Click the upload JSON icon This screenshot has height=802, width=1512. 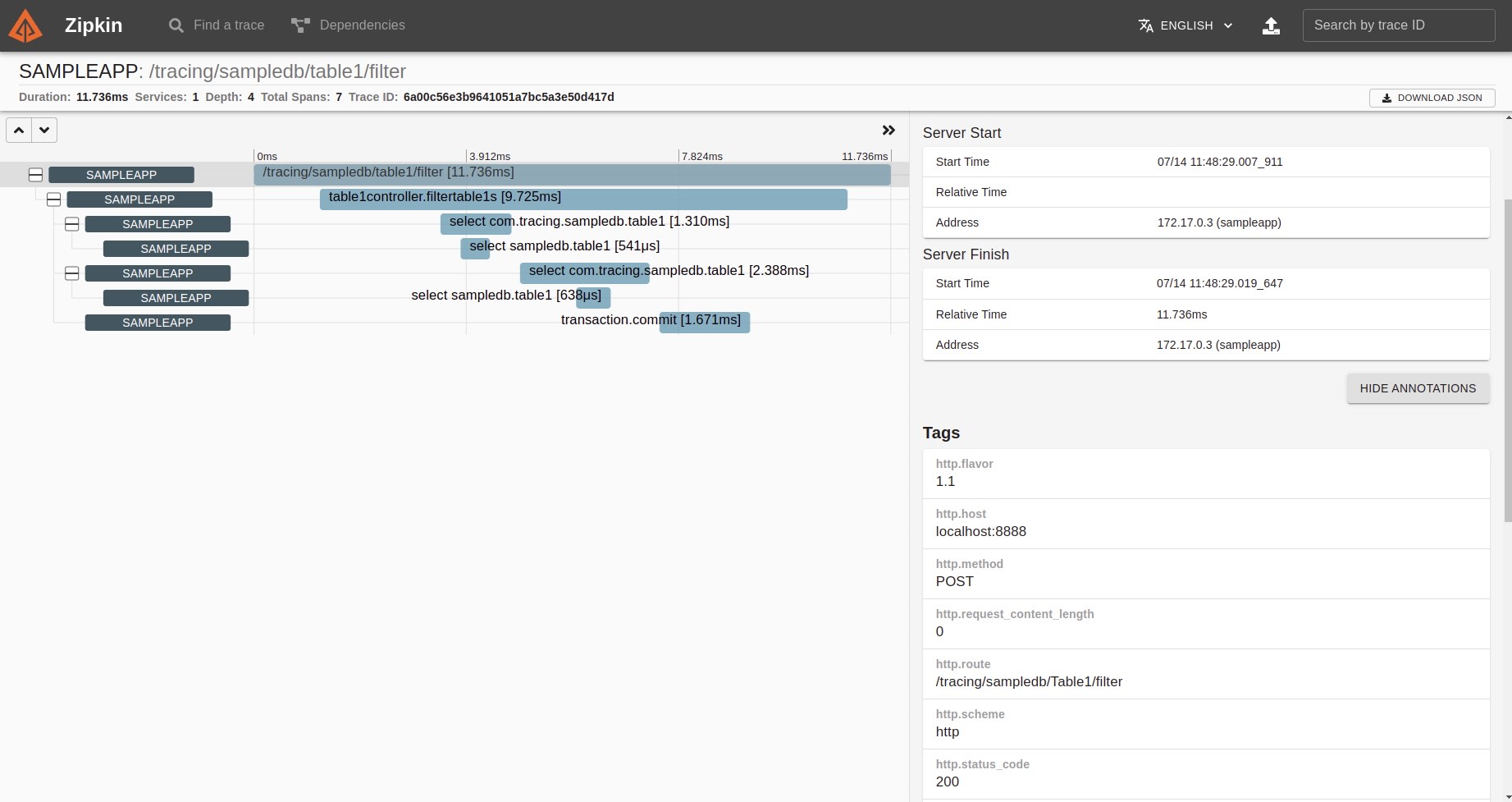tap(1271, 25)
